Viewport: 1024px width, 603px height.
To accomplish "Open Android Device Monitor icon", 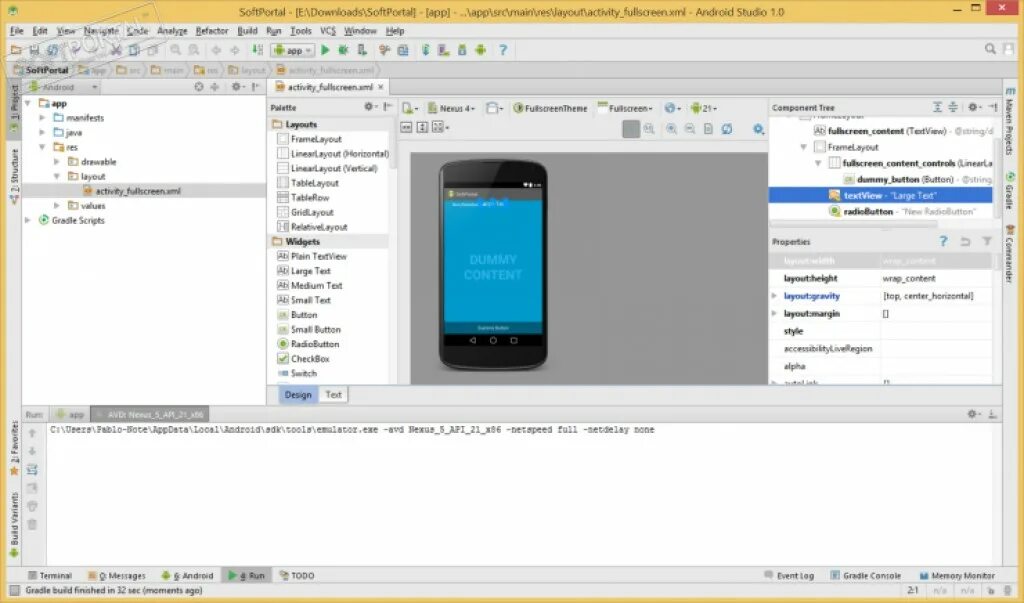I will point(481,50).
